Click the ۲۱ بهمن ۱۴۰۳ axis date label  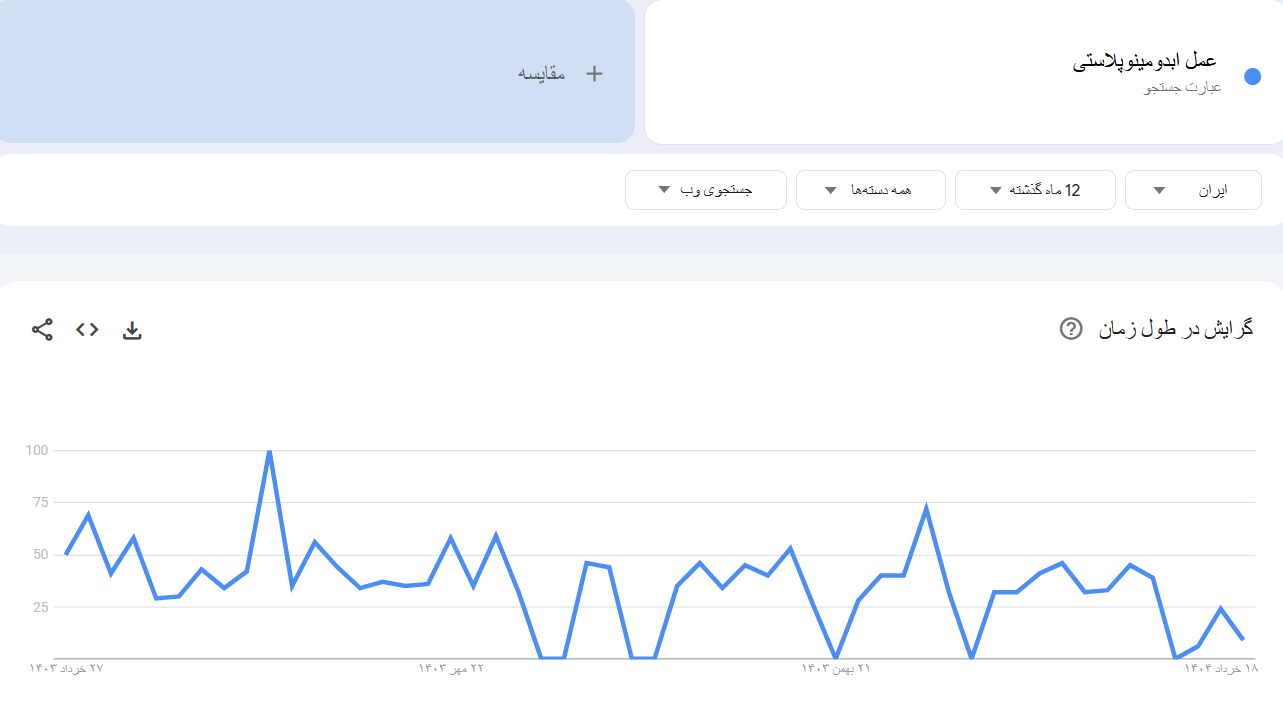tap(835, 668)
